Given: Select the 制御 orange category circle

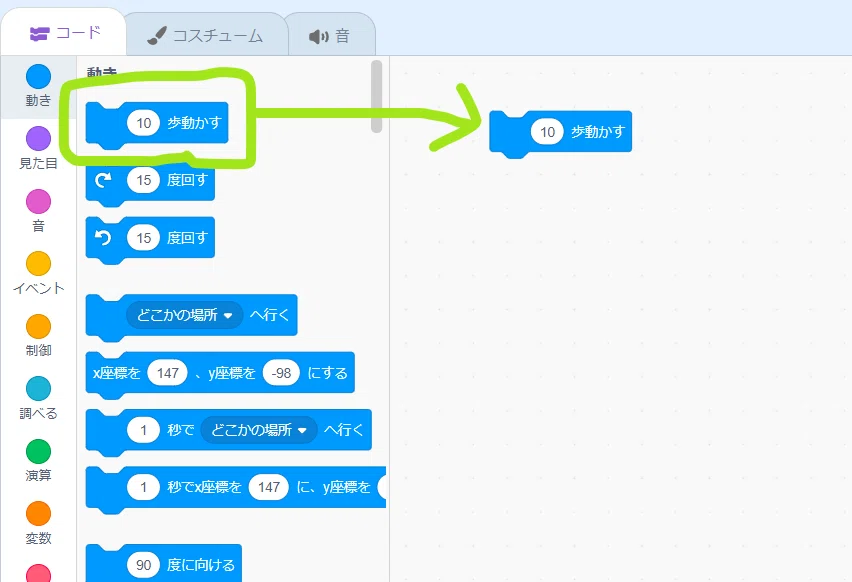Looking at the screenshot, I should tap(39, 327).
